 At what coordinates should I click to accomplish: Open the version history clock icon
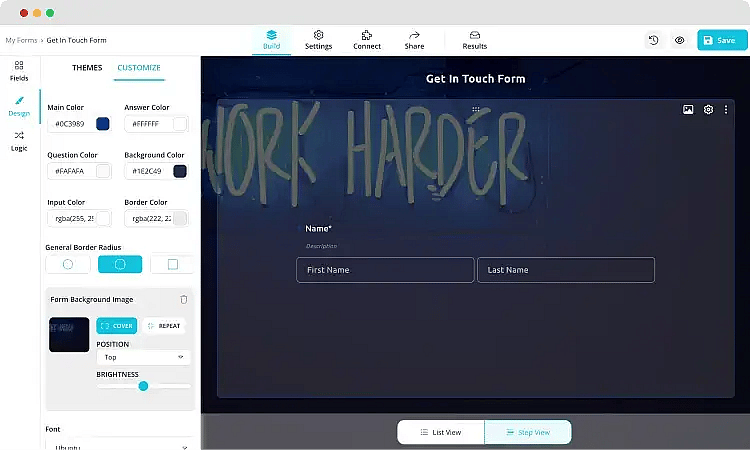653,40
